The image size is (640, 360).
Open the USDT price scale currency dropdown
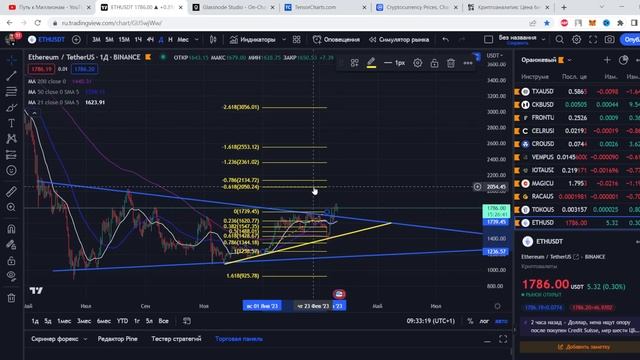tap(494, 56)
